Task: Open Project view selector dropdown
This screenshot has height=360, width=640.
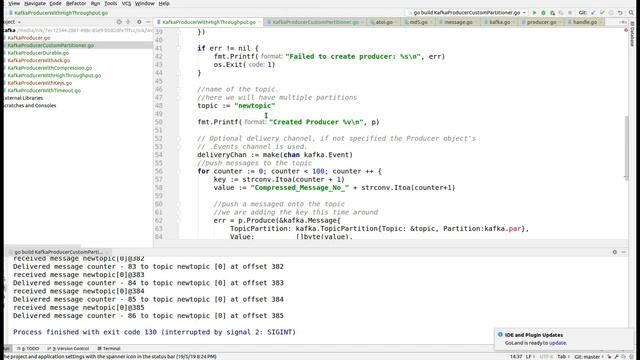Action: (19, 22)
